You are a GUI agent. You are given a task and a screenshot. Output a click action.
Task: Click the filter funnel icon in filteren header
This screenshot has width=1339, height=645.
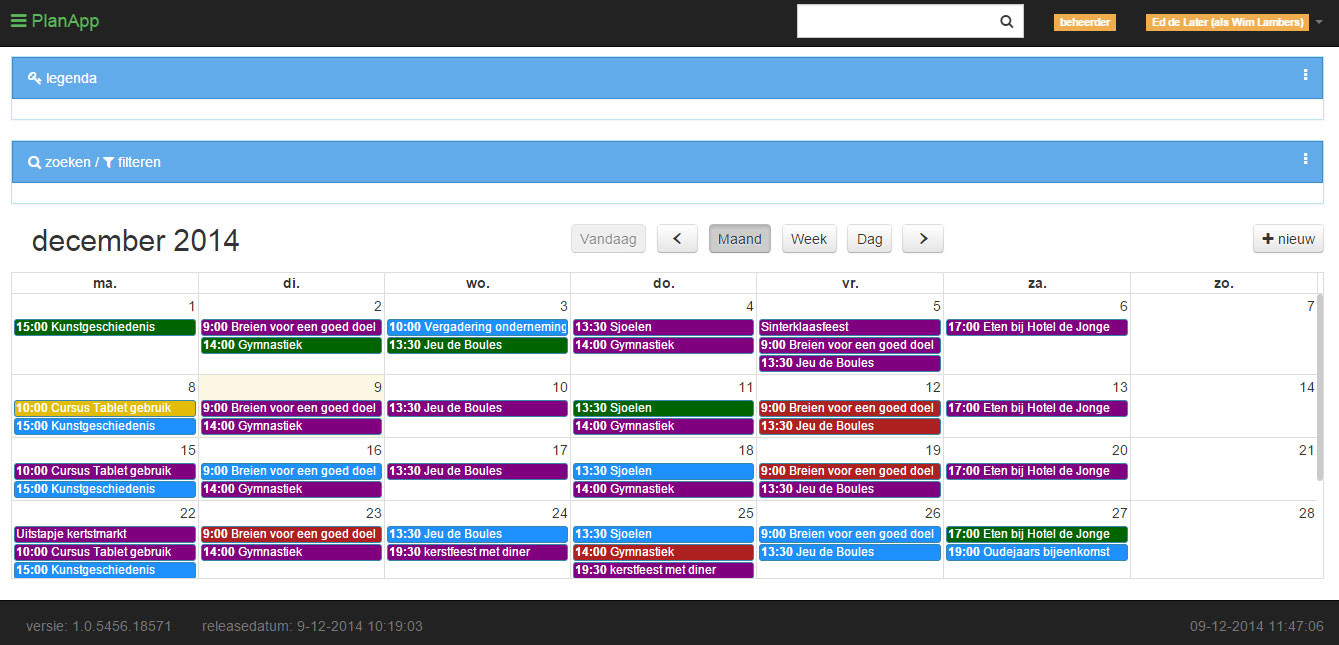108,162
